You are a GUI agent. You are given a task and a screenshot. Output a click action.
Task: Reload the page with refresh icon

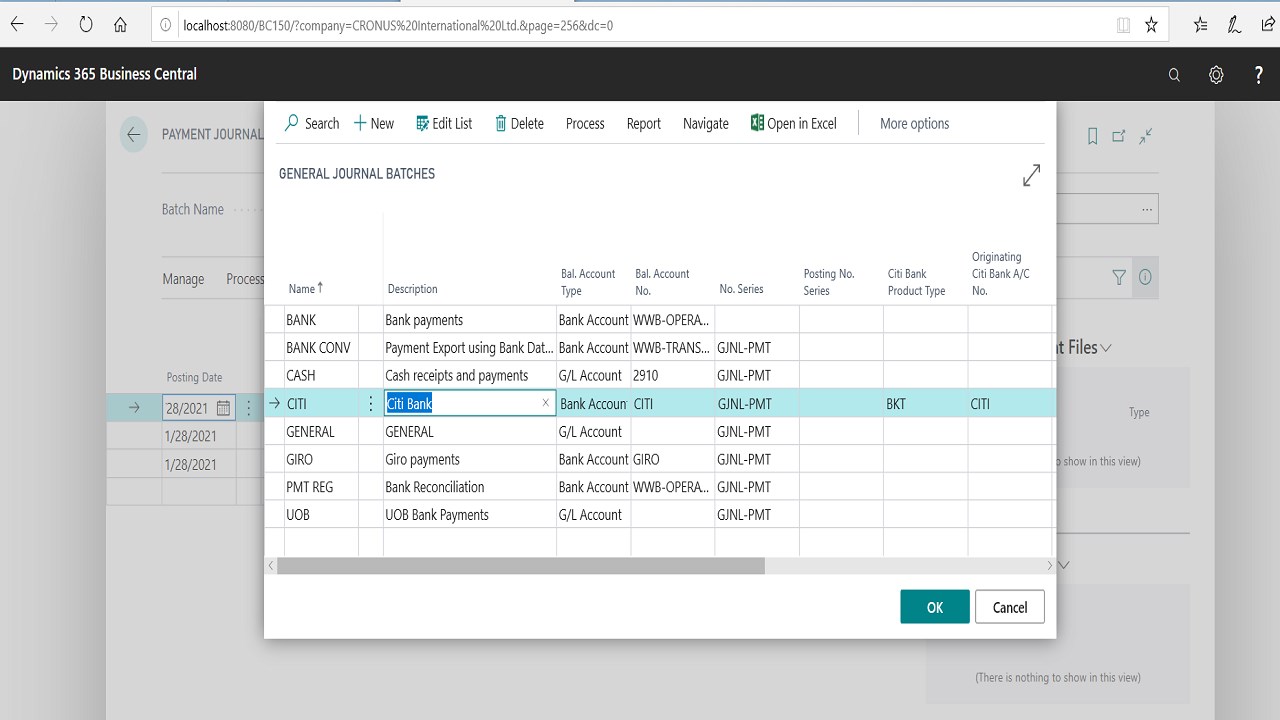pyautogui.click(x=86, y=25)
